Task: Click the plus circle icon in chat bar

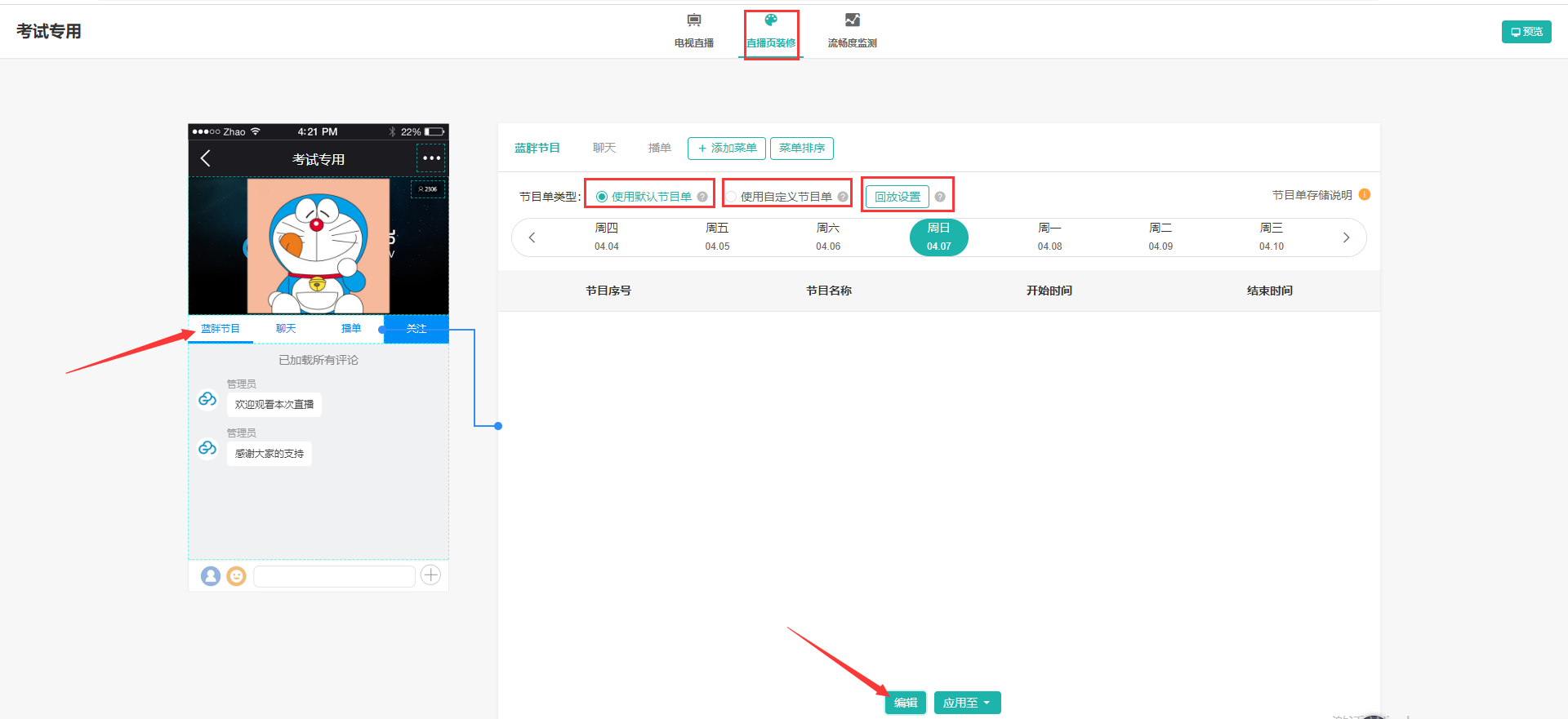Action: 430,575
